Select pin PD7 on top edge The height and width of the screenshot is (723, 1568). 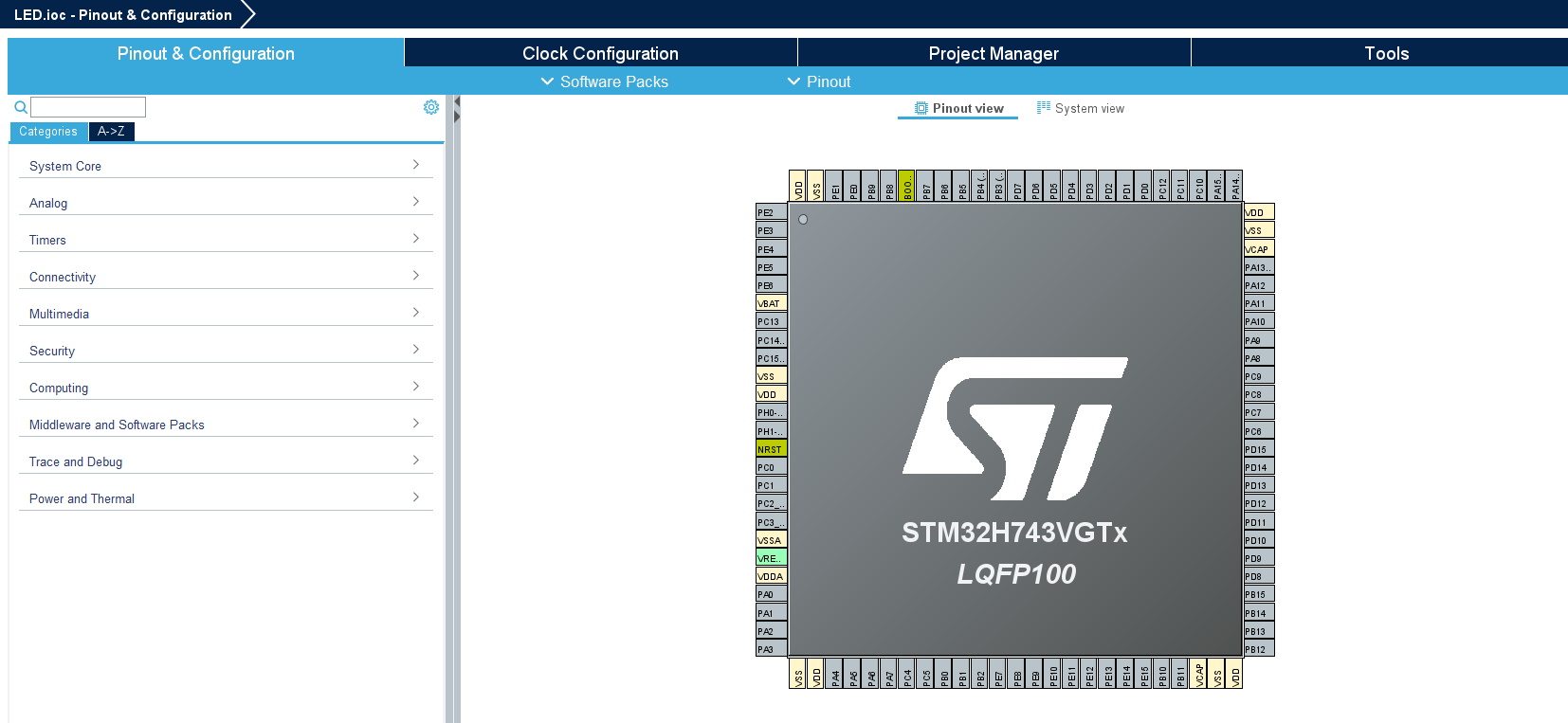[1017, 186]
